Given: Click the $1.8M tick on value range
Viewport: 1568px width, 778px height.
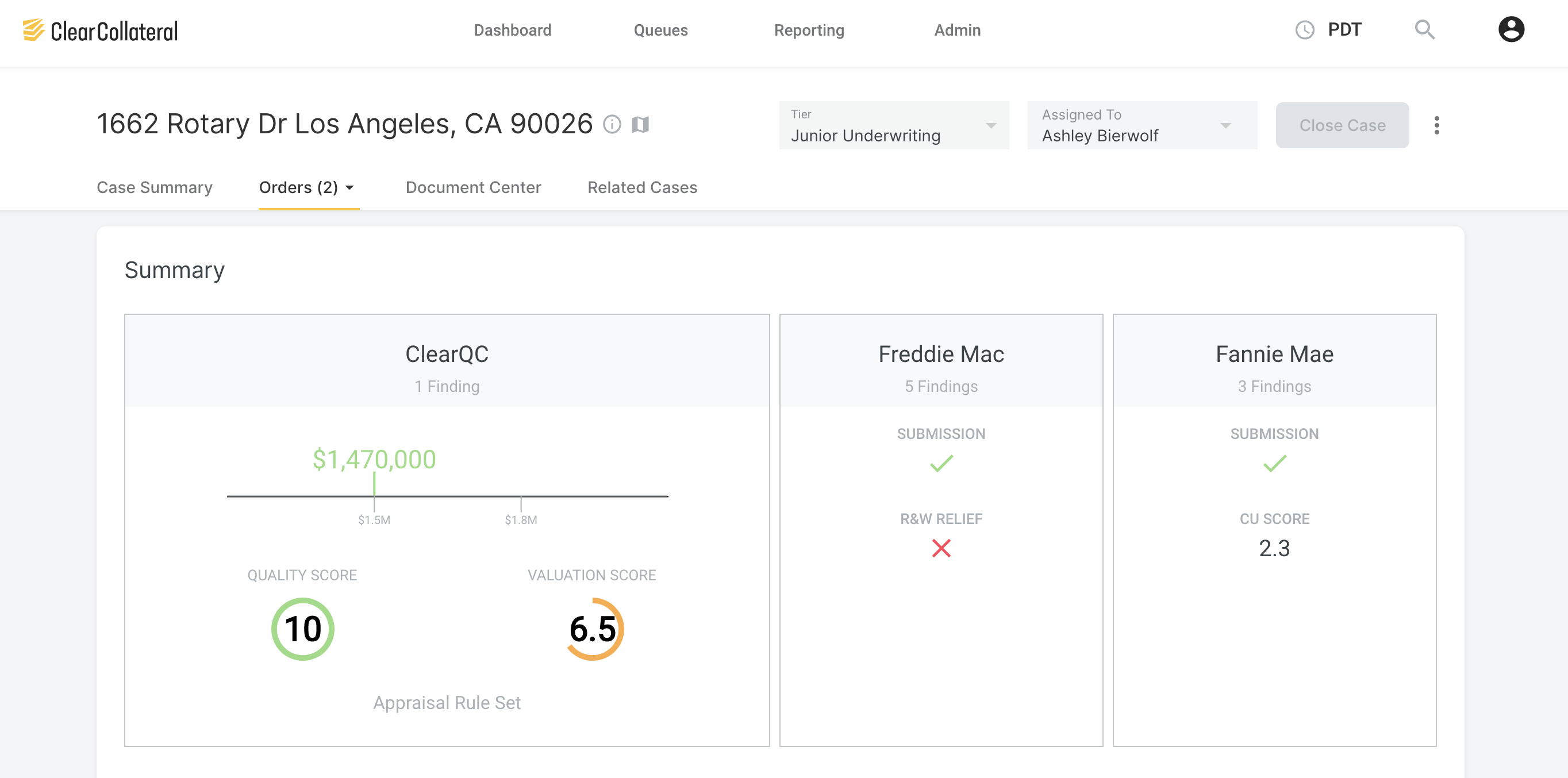Looking at the screenshot, I should [x=520, y=519].
